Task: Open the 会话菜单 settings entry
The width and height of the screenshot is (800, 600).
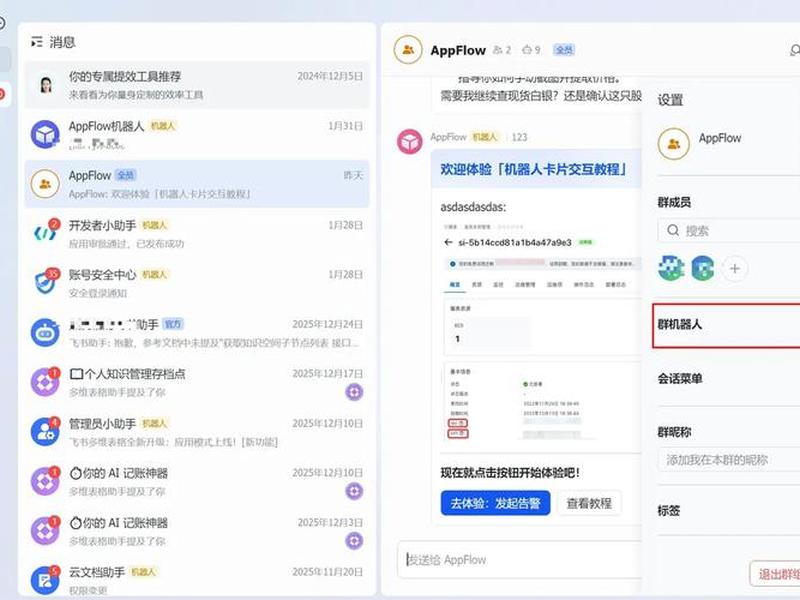Action: pyautogui.click(x=729, y=379)
